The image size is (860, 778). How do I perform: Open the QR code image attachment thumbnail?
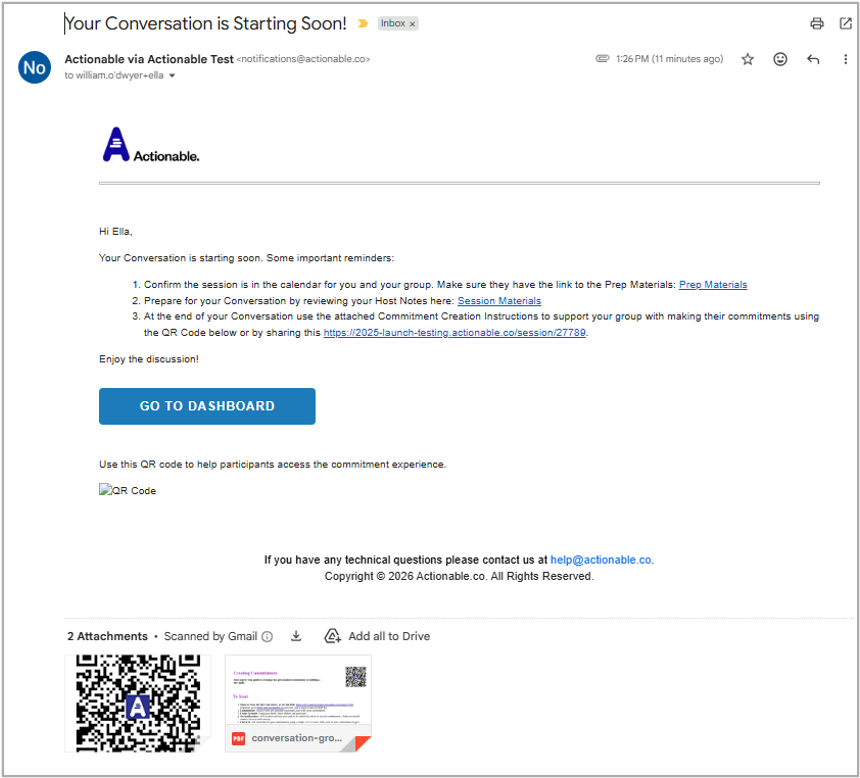pos(137,702)
